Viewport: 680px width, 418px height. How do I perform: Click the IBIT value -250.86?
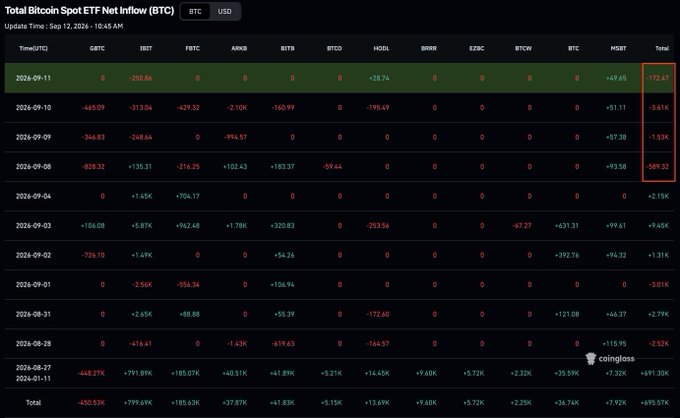pyautogui.click(x=141, y=78)
